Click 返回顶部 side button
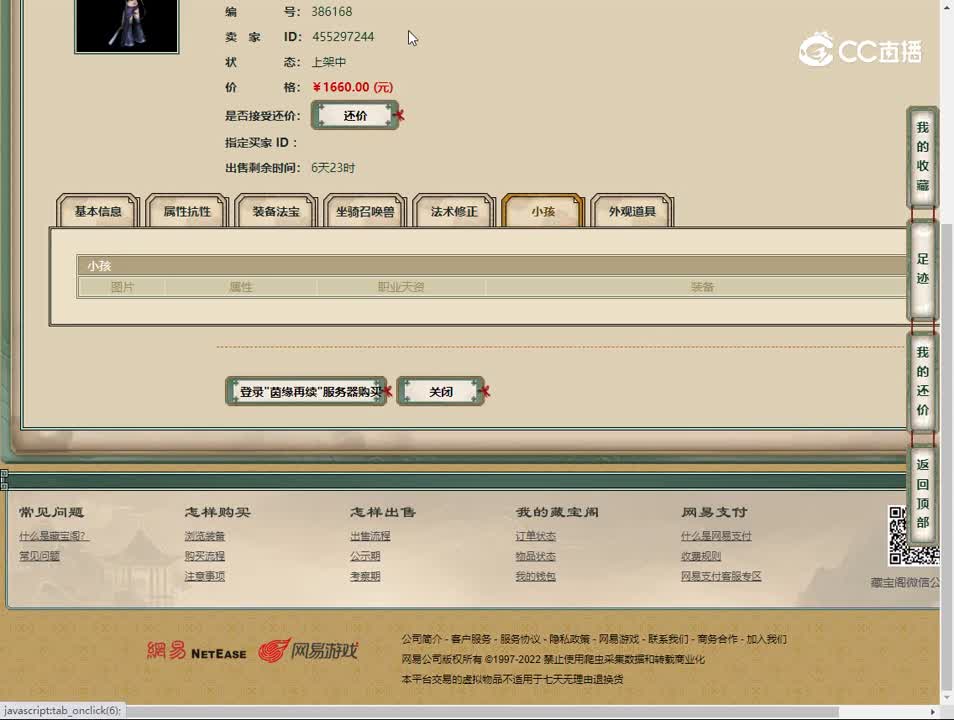Screen dimensions: 954x720 pos(922,494)
